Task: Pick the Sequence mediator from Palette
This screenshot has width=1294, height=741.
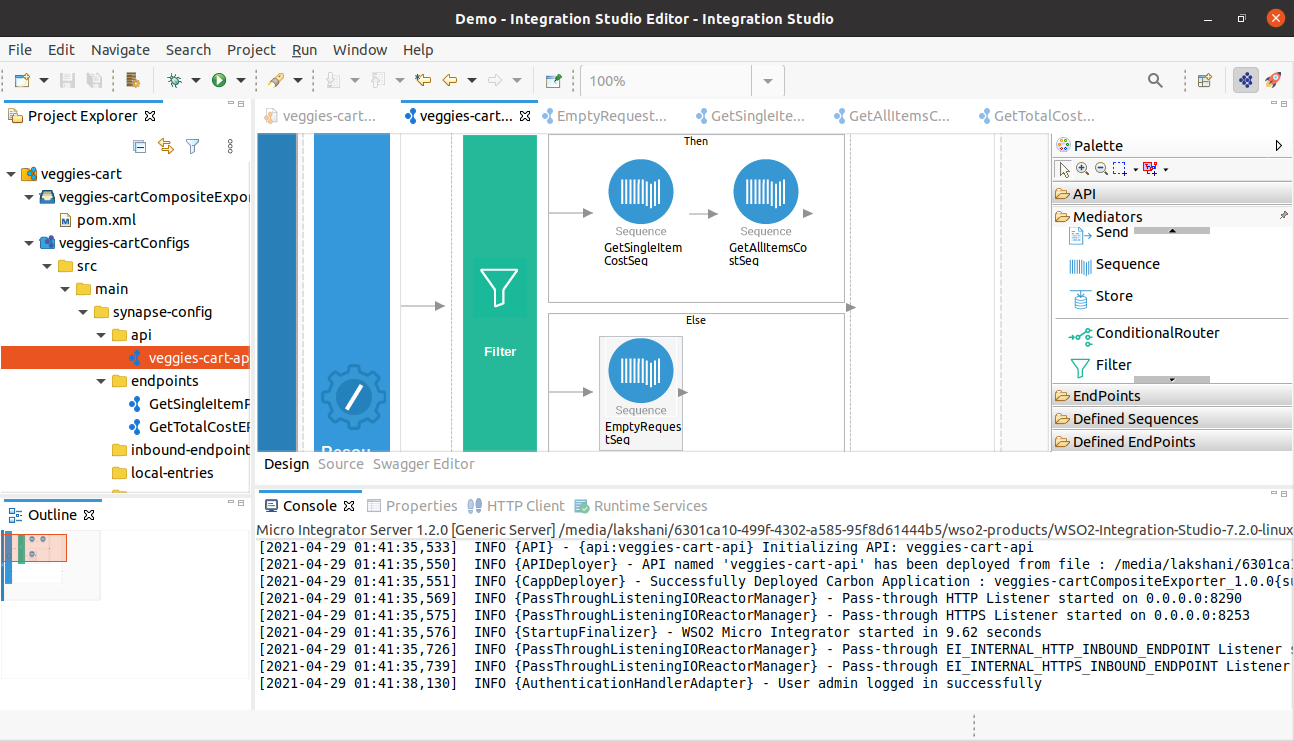Action: [x=1115, y=265]
